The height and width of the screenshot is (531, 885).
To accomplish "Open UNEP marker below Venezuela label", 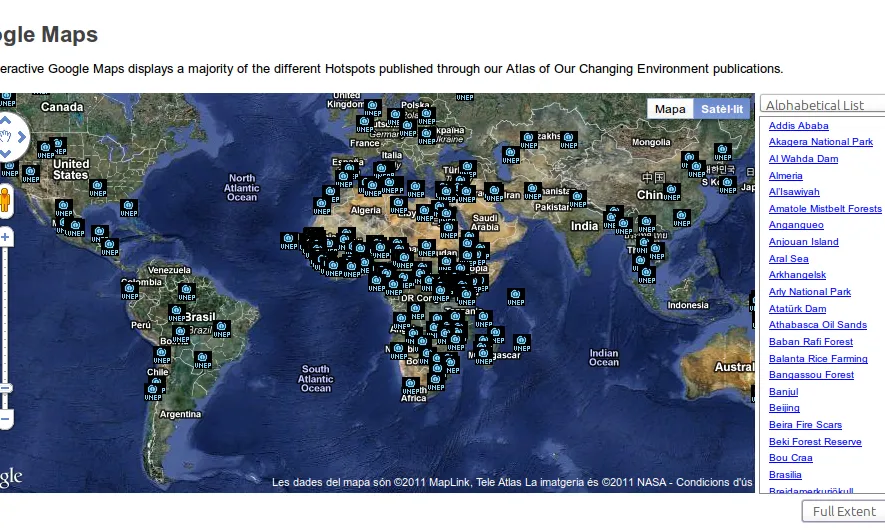I will [187, 292].
